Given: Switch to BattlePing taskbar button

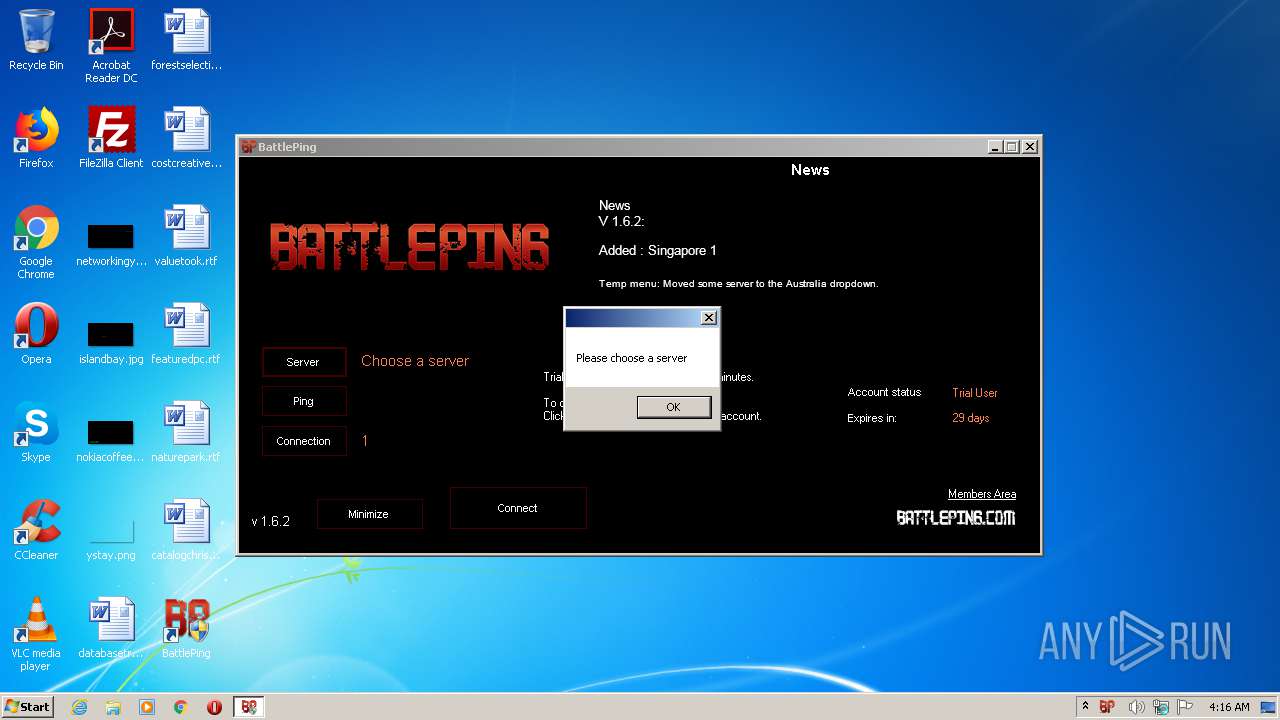Looking at the screenshot, I should pyautogui.click(x=248, y=707).
